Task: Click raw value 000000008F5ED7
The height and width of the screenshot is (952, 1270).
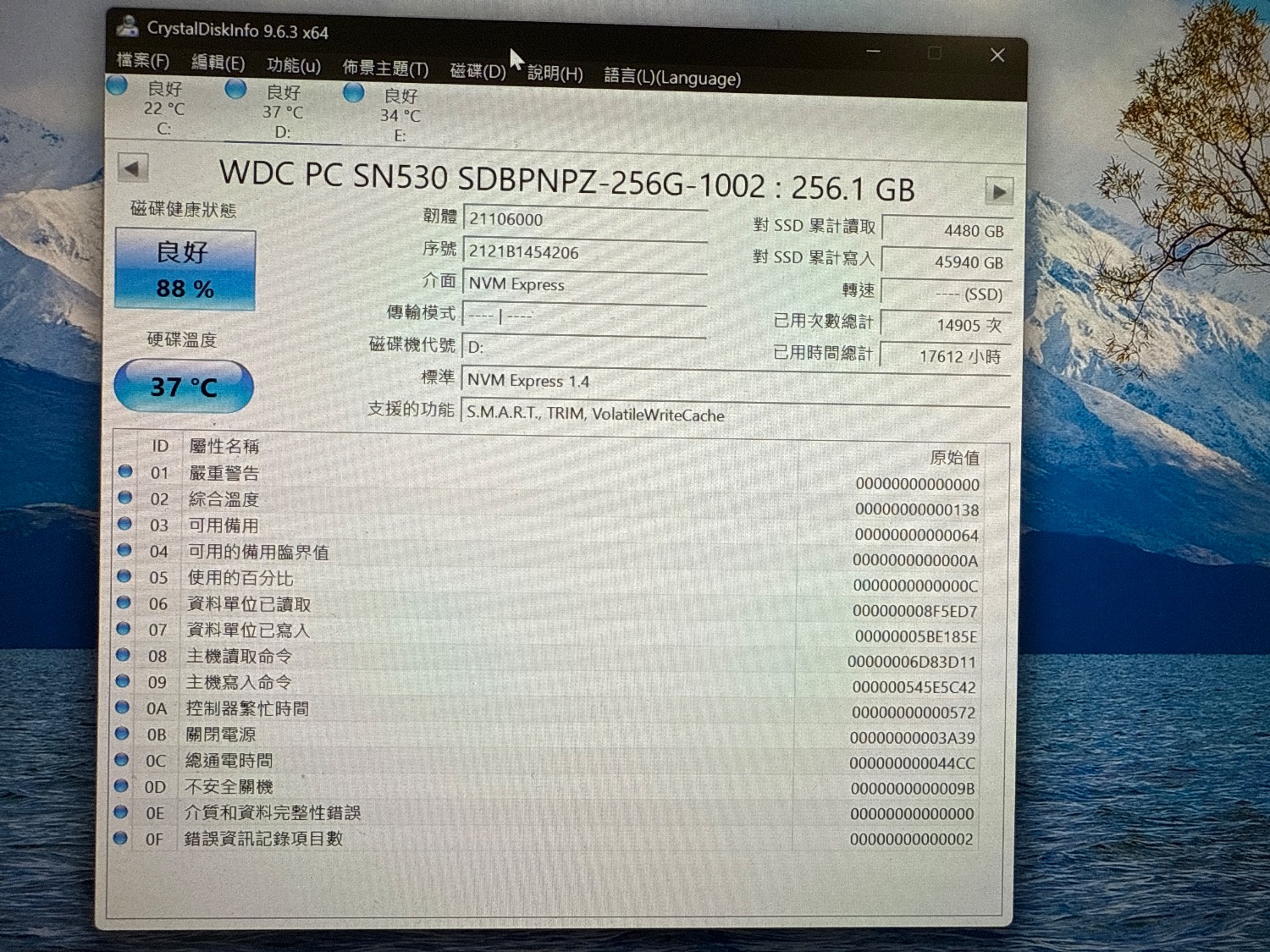Action: tap(915, 611)
